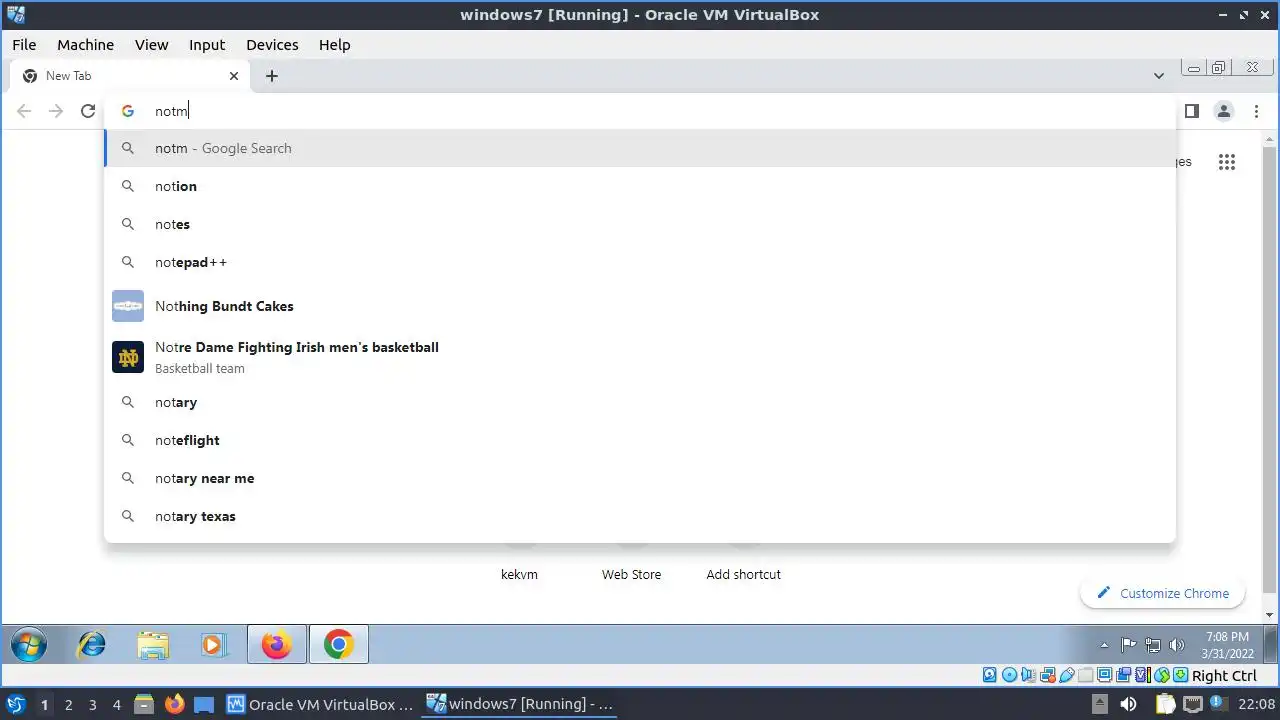The height and width of the screenshot is (720, 1280).
Task: Click the VirtualBox hard disk indicator
Action: 990,675
